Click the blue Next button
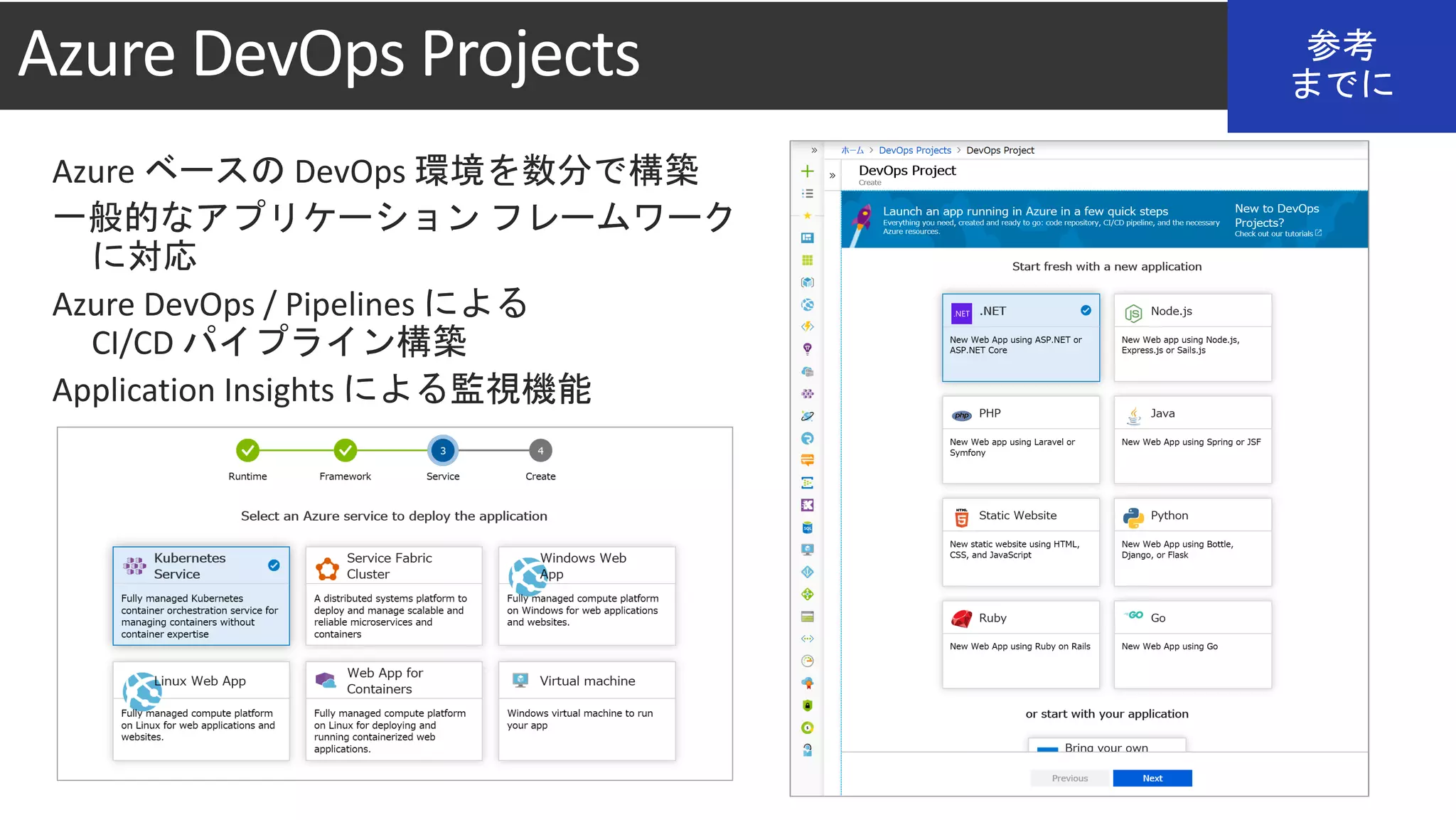This screenshot has width=1456, height=820. pos(1152,778)
